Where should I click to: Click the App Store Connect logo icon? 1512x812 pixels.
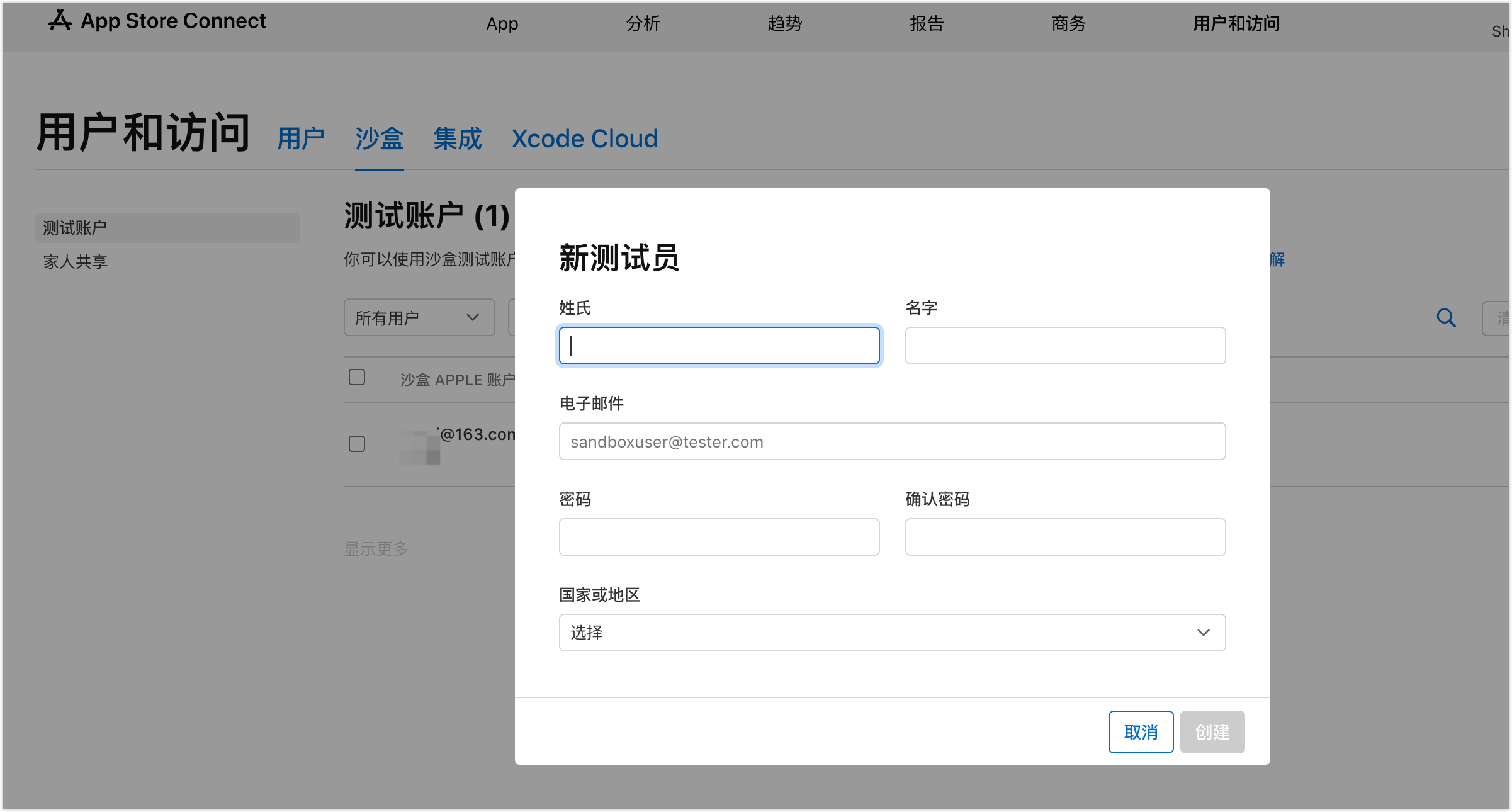coord(60,21)
